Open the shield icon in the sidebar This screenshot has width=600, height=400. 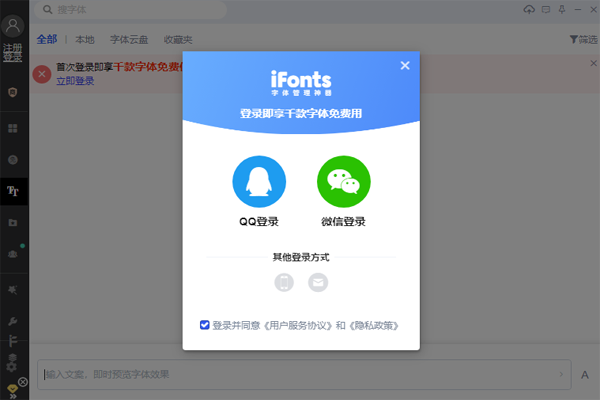13,92
